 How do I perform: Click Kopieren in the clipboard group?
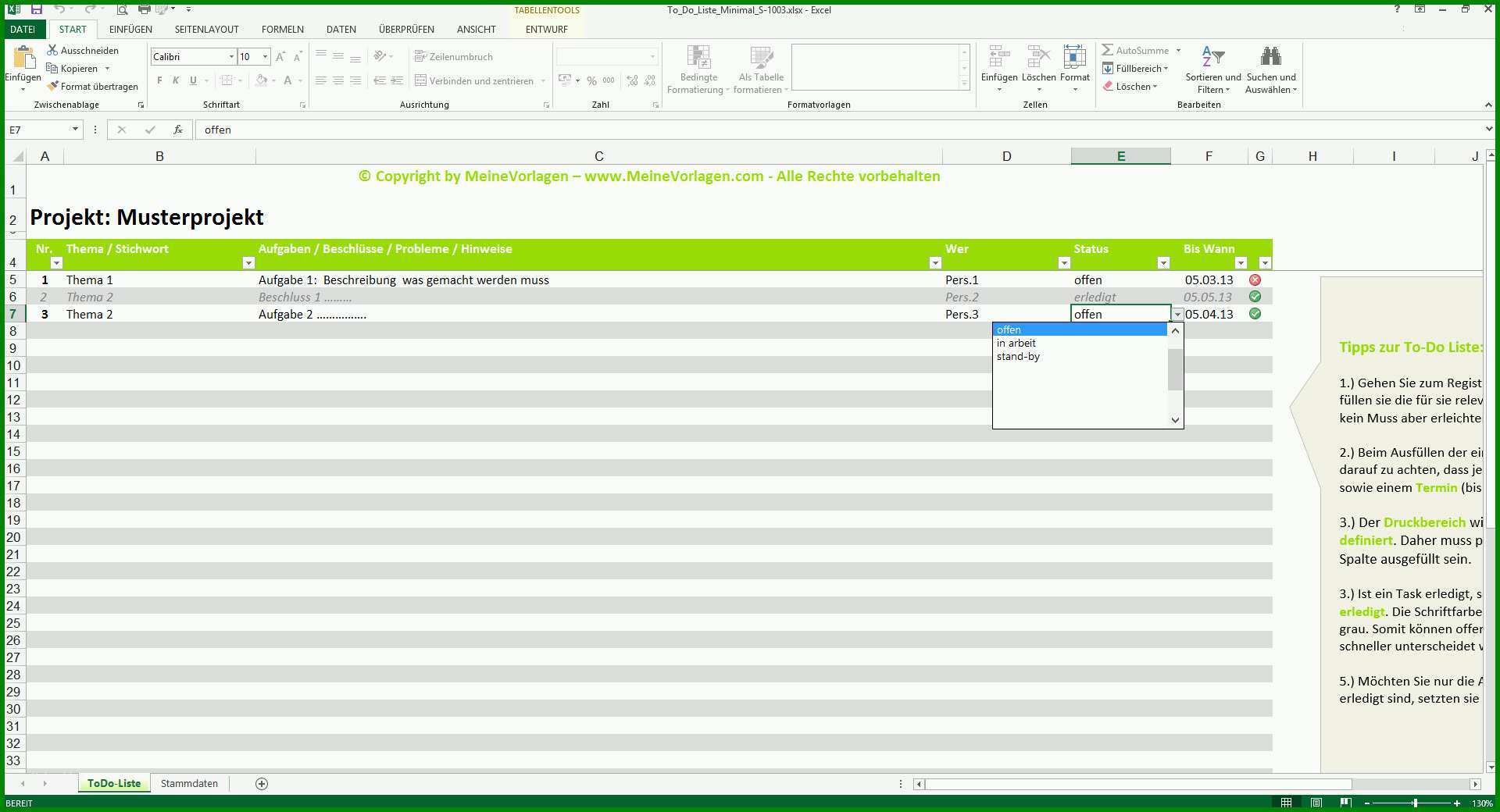(x=72, y=69)
